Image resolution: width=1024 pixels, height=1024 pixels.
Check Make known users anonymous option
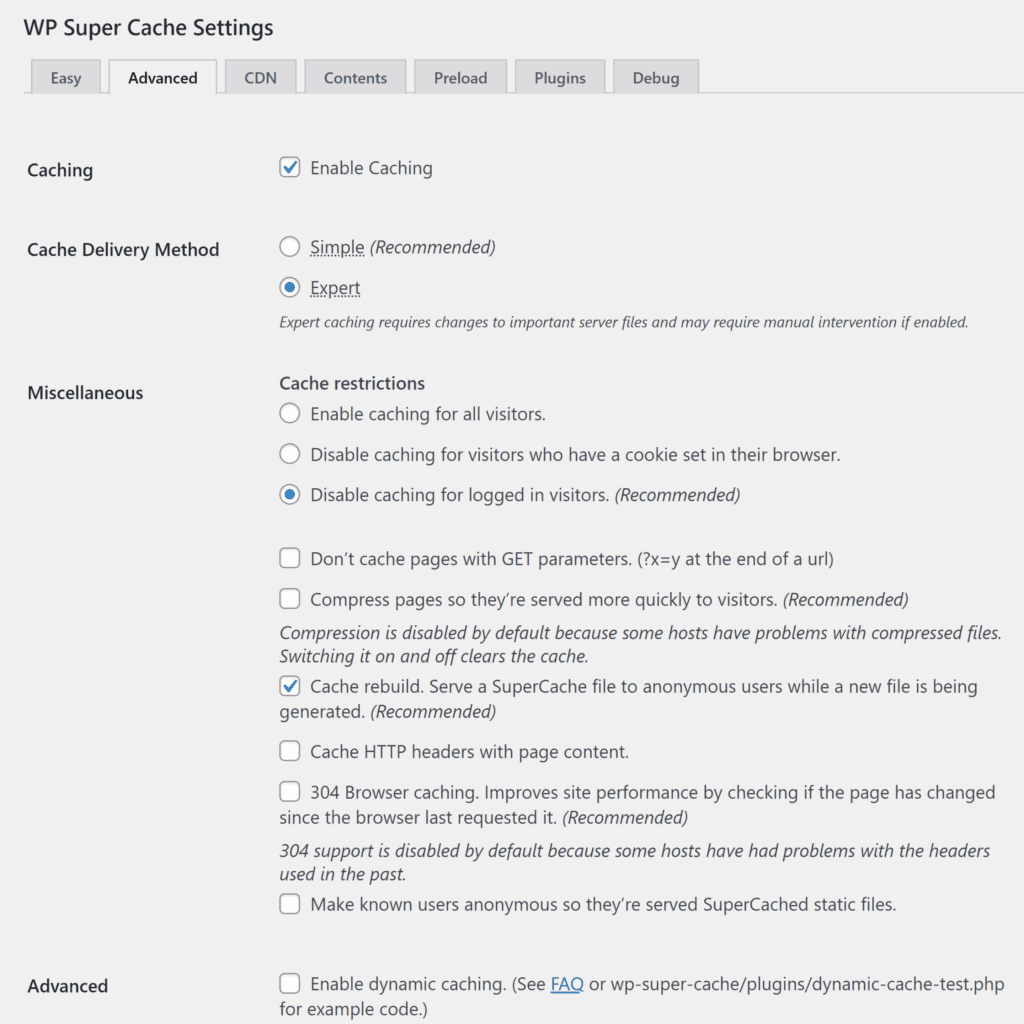290,905
